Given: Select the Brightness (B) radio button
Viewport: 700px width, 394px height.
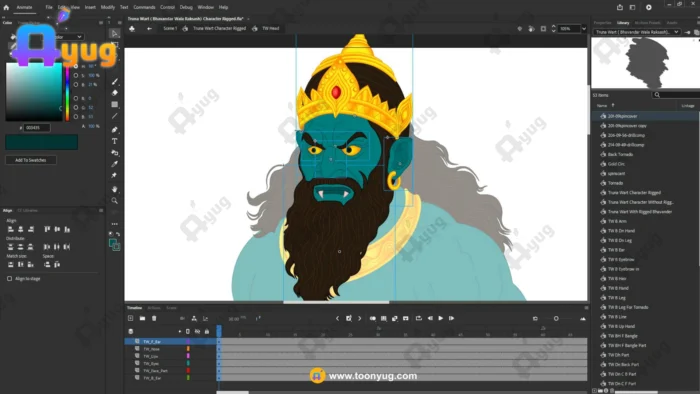Looking at the screenshot, I should 75,84.
